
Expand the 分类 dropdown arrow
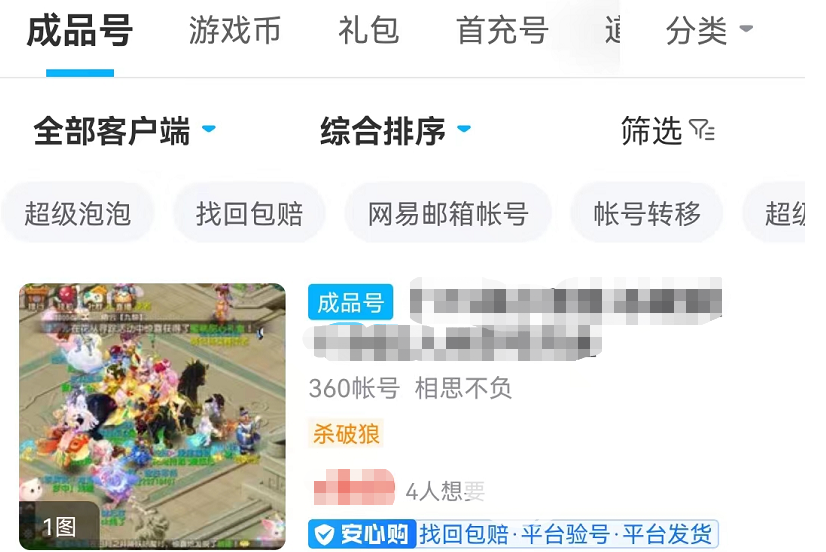coord(746,28)
